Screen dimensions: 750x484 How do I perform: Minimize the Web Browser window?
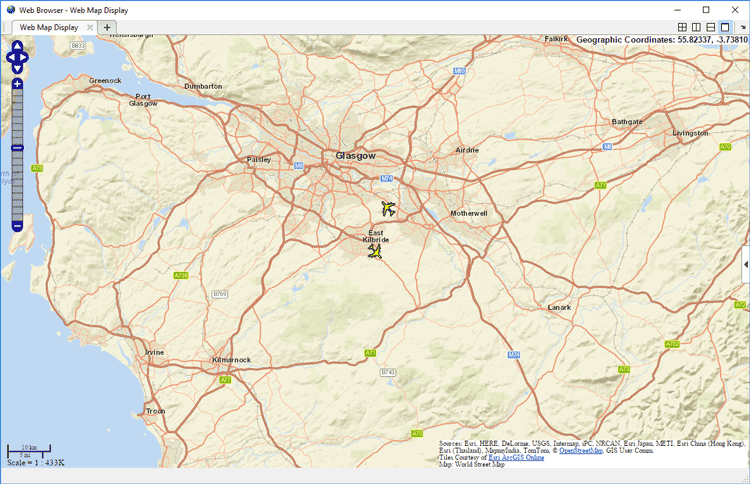677,10
